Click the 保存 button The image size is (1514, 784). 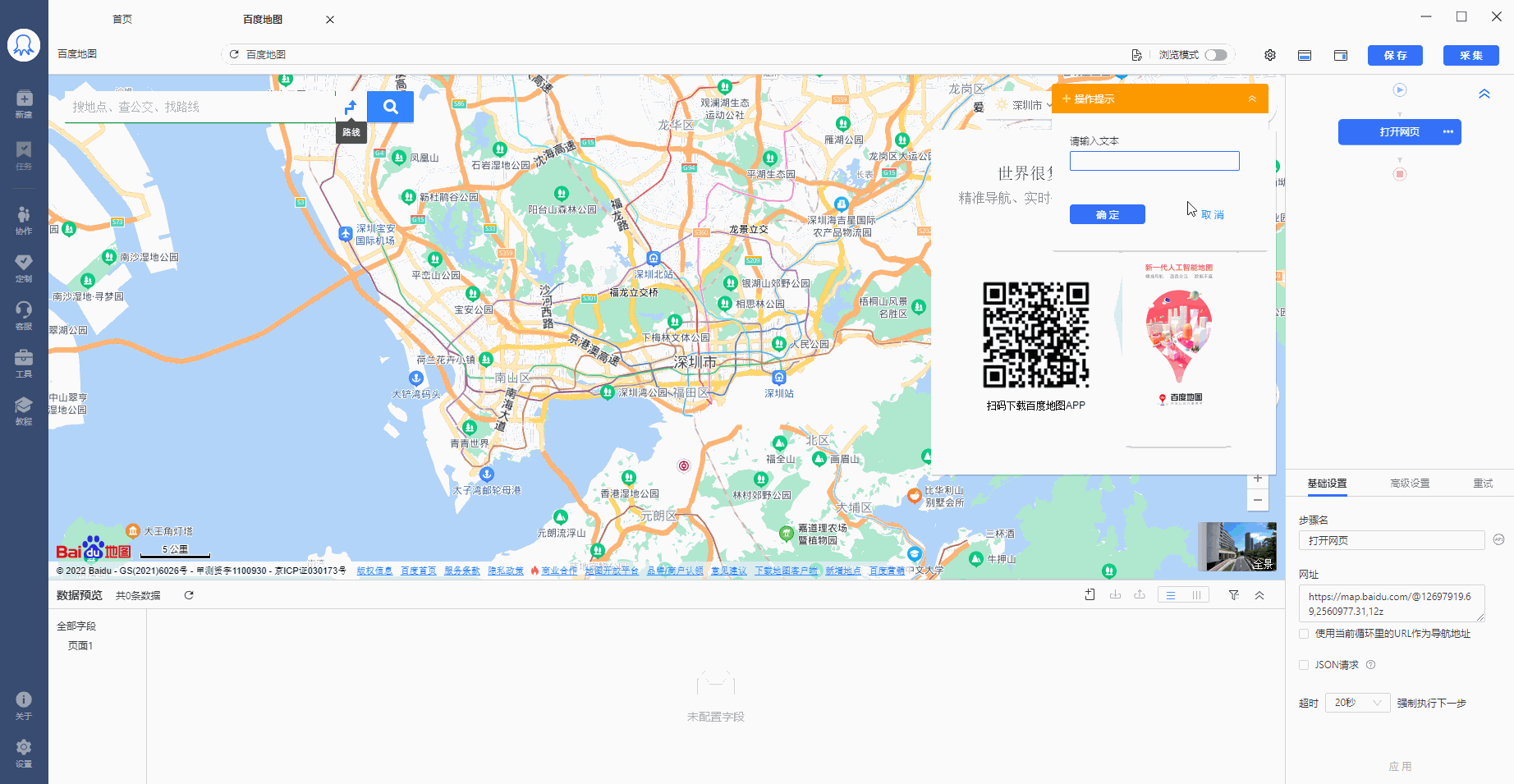tap(1395, 55)
